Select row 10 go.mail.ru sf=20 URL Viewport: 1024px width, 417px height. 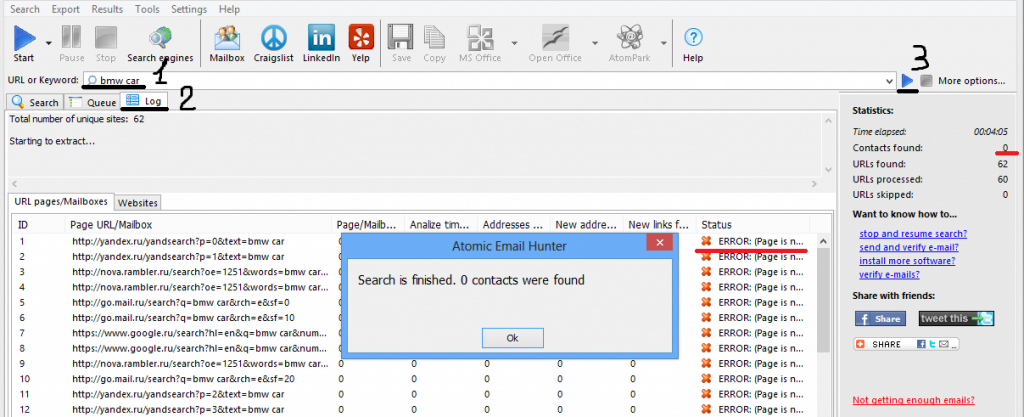[x=184, y=379]
